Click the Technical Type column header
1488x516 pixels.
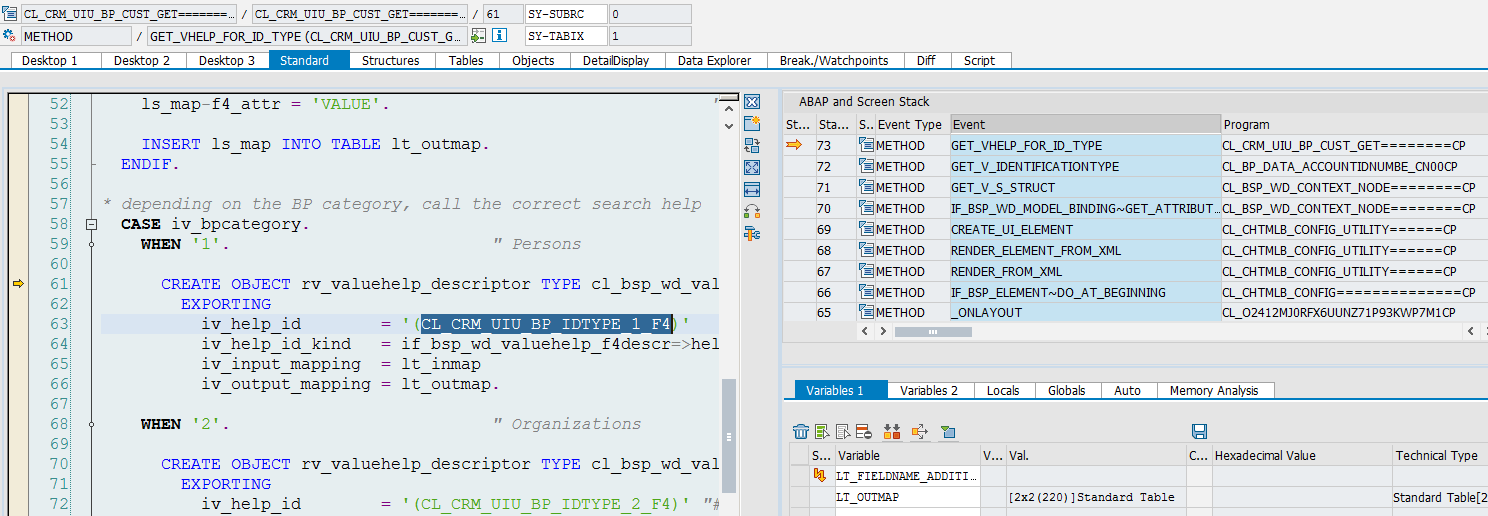click(1440, 455)
